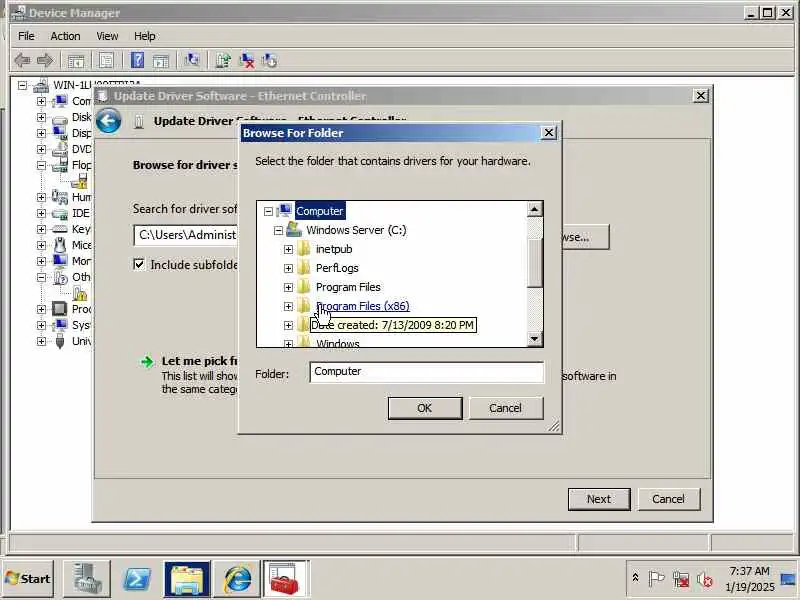Toggle the Include subfolders checkbox
The image size is (800, 600).
point(139,264)
